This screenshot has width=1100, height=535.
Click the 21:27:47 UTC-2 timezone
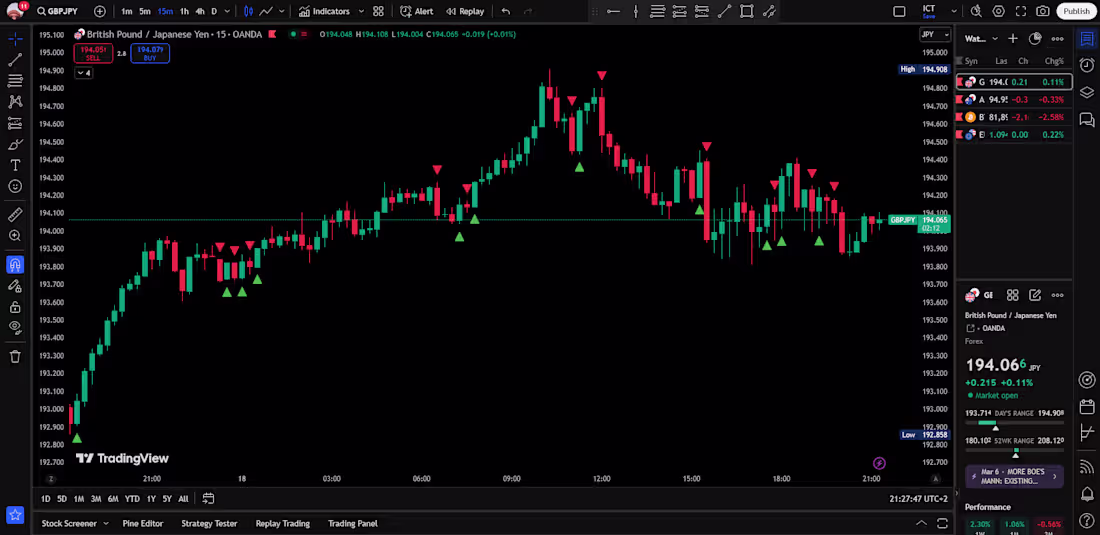click(x=918, y=499)
